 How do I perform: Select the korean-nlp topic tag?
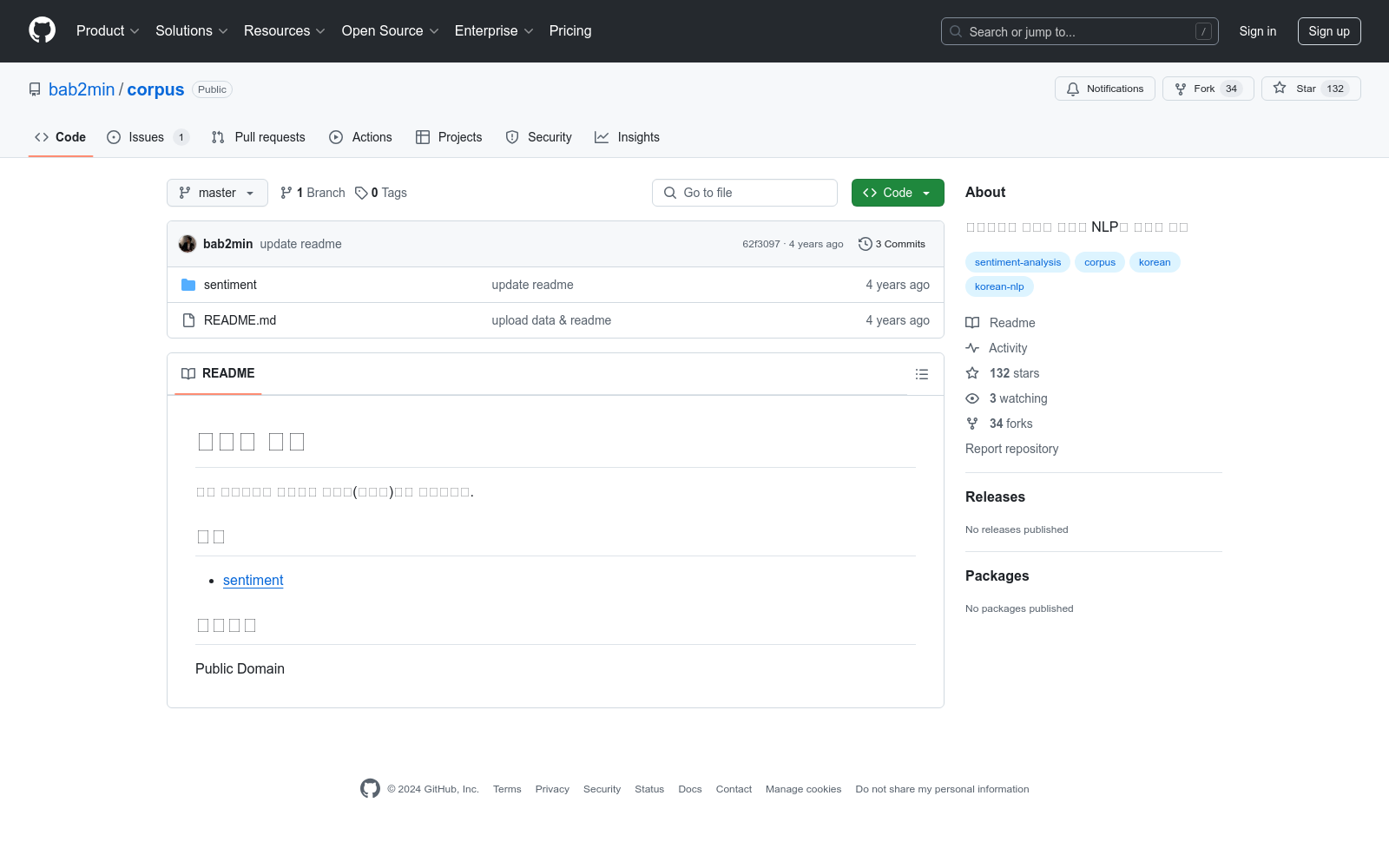coord(999,286)
